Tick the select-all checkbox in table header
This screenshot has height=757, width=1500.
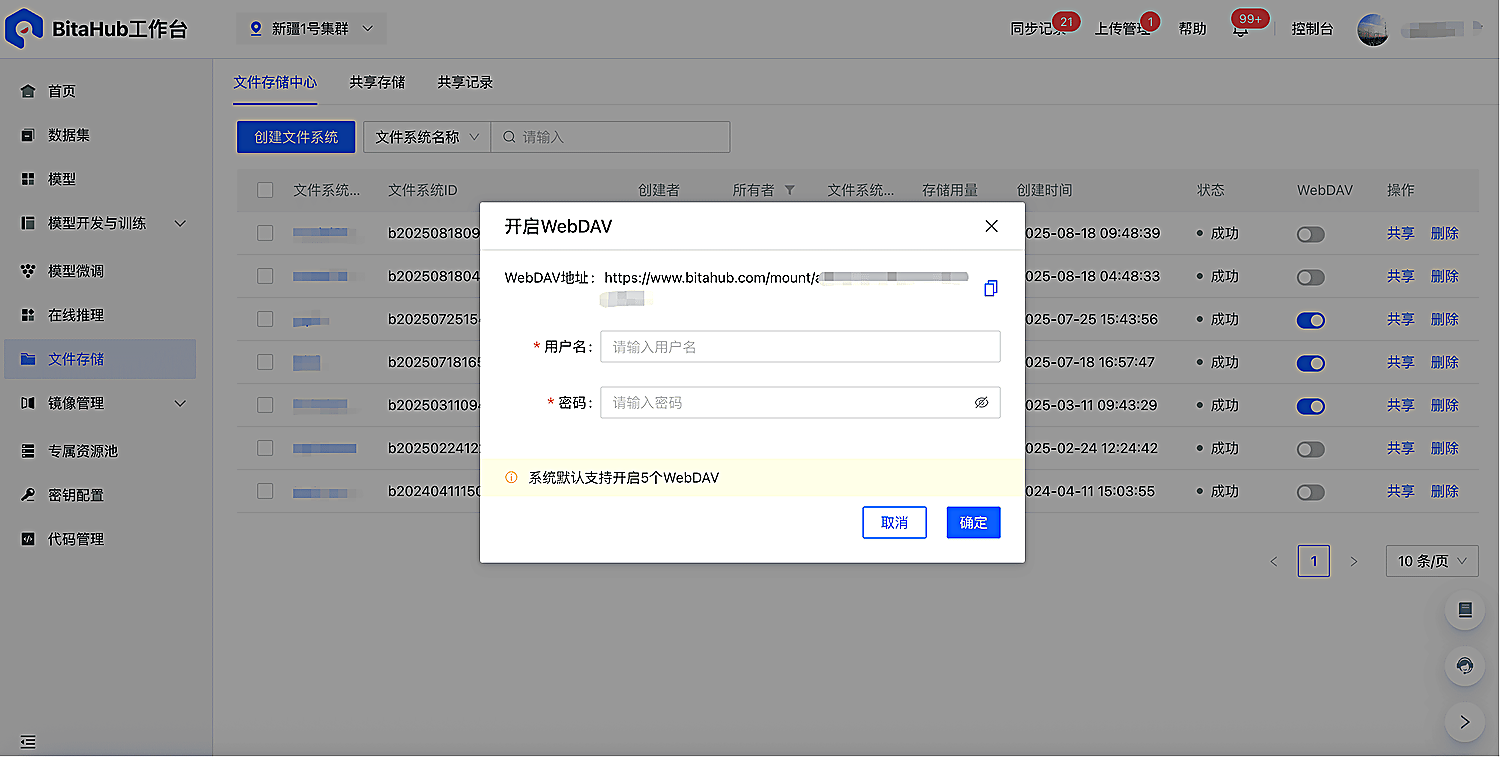click(265, 190)
